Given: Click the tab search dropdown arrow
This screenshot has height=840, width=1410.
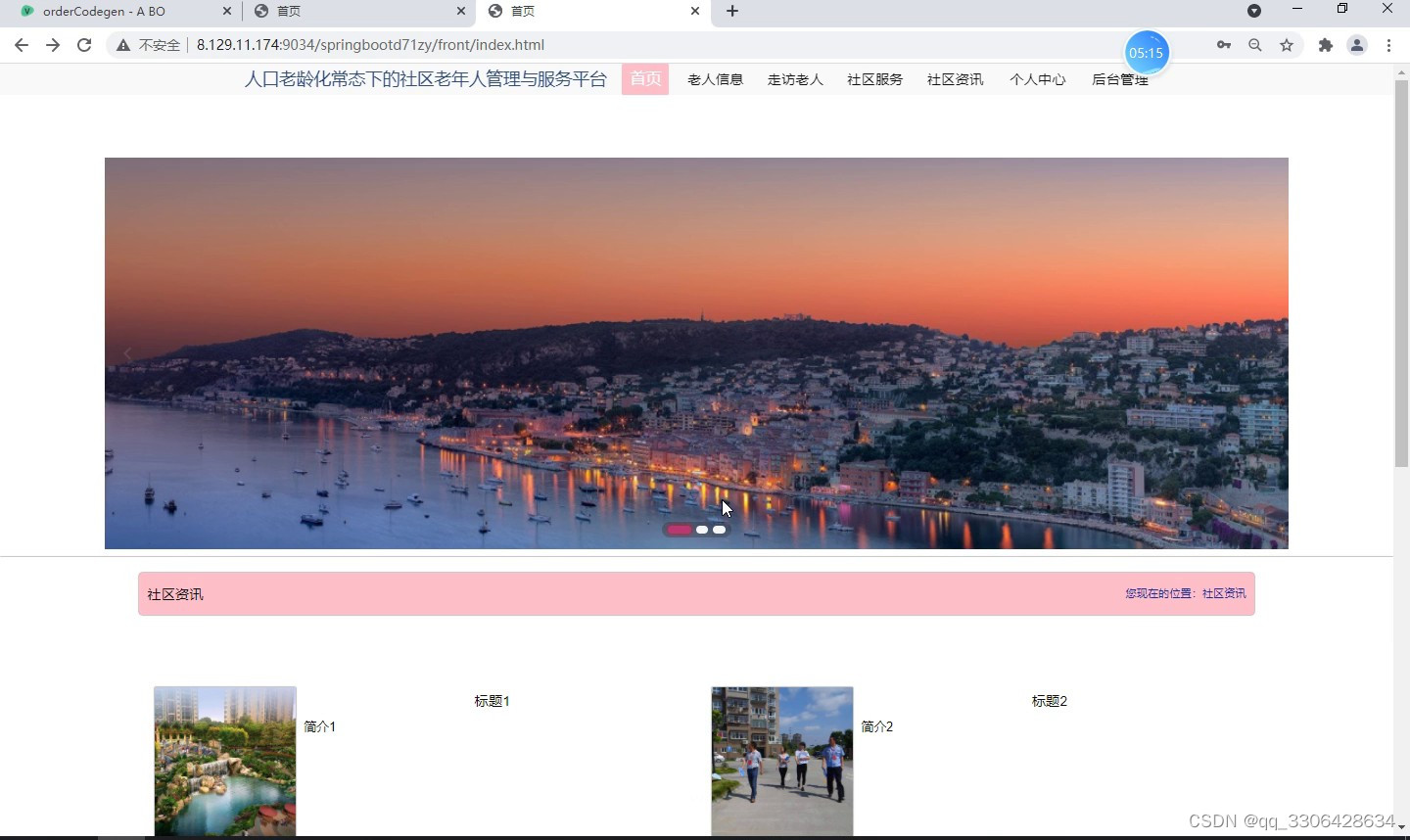Looking at the screenshot, I should 1254,11.
